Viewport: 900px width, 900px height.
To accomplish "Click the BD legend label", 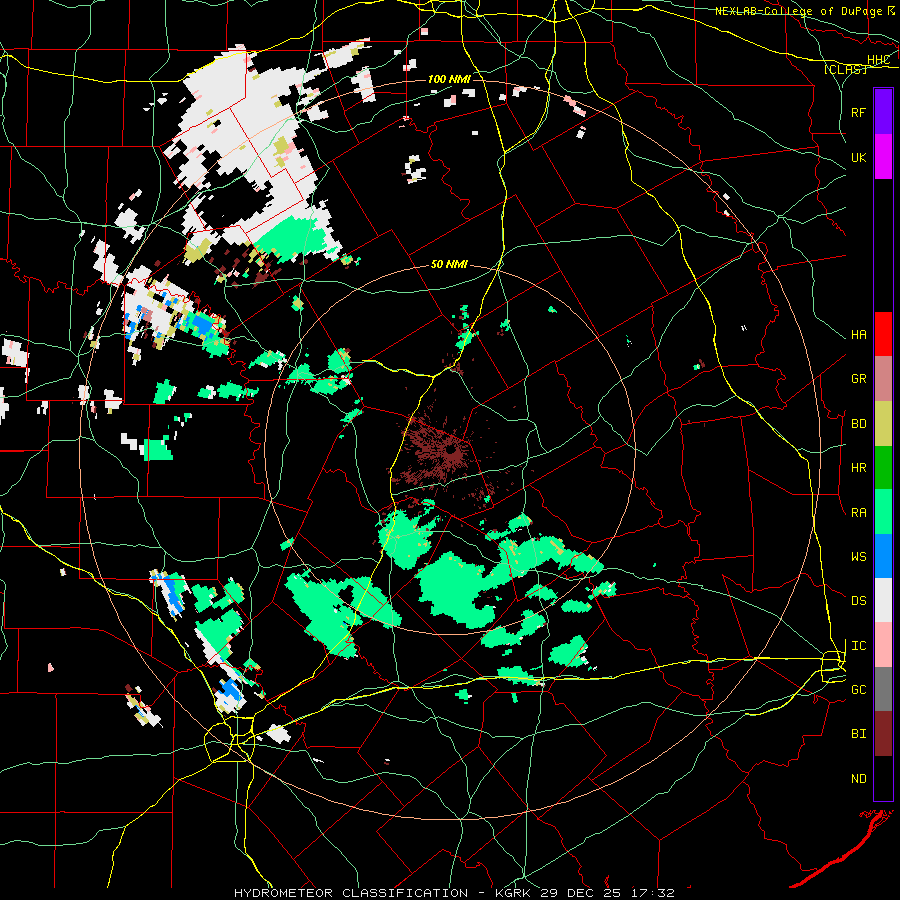I will coord(858,424).
